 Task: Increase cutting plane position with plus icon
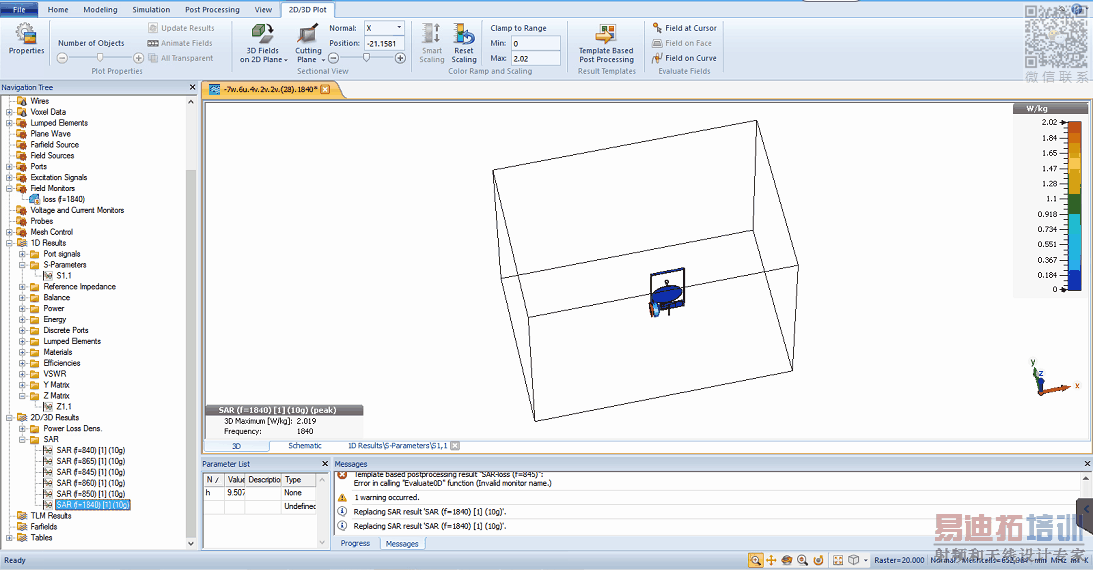coord(400,59)
